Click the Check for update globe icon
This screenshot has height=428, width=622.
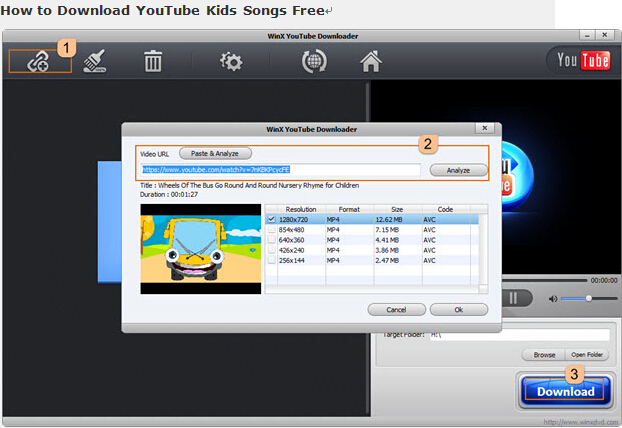[314, 61]
